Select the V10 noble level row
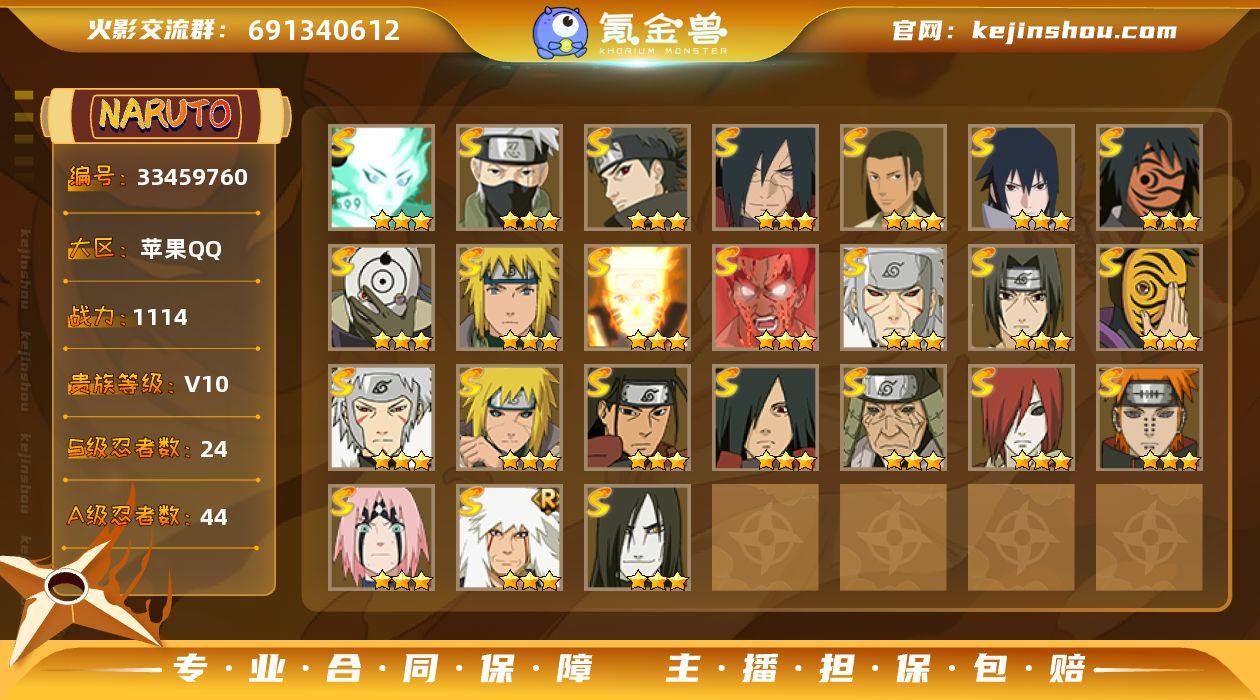The width and height of the screenshot is (1260, 700). coord(162,384)
